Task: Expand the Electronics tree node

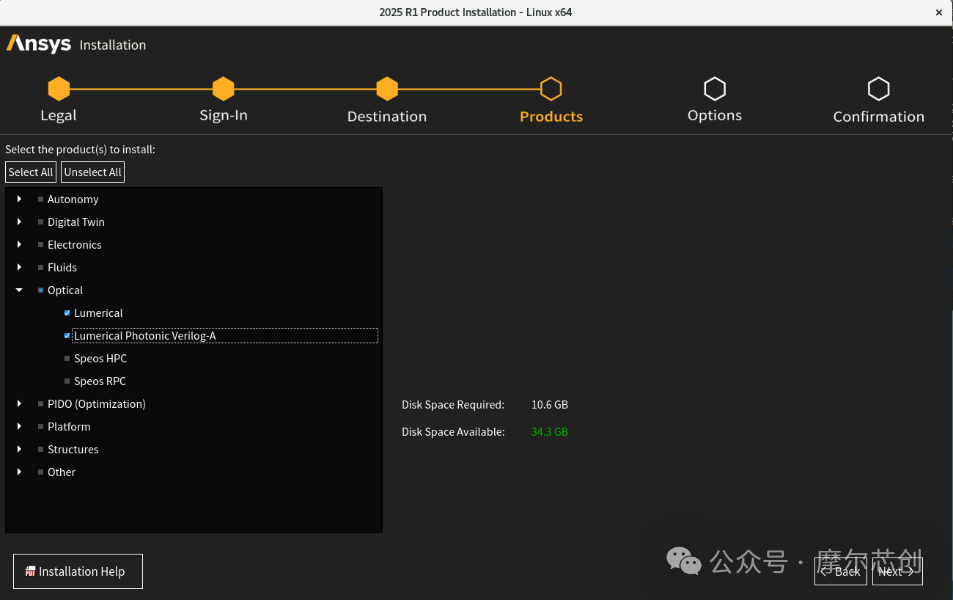Action: 19,244
